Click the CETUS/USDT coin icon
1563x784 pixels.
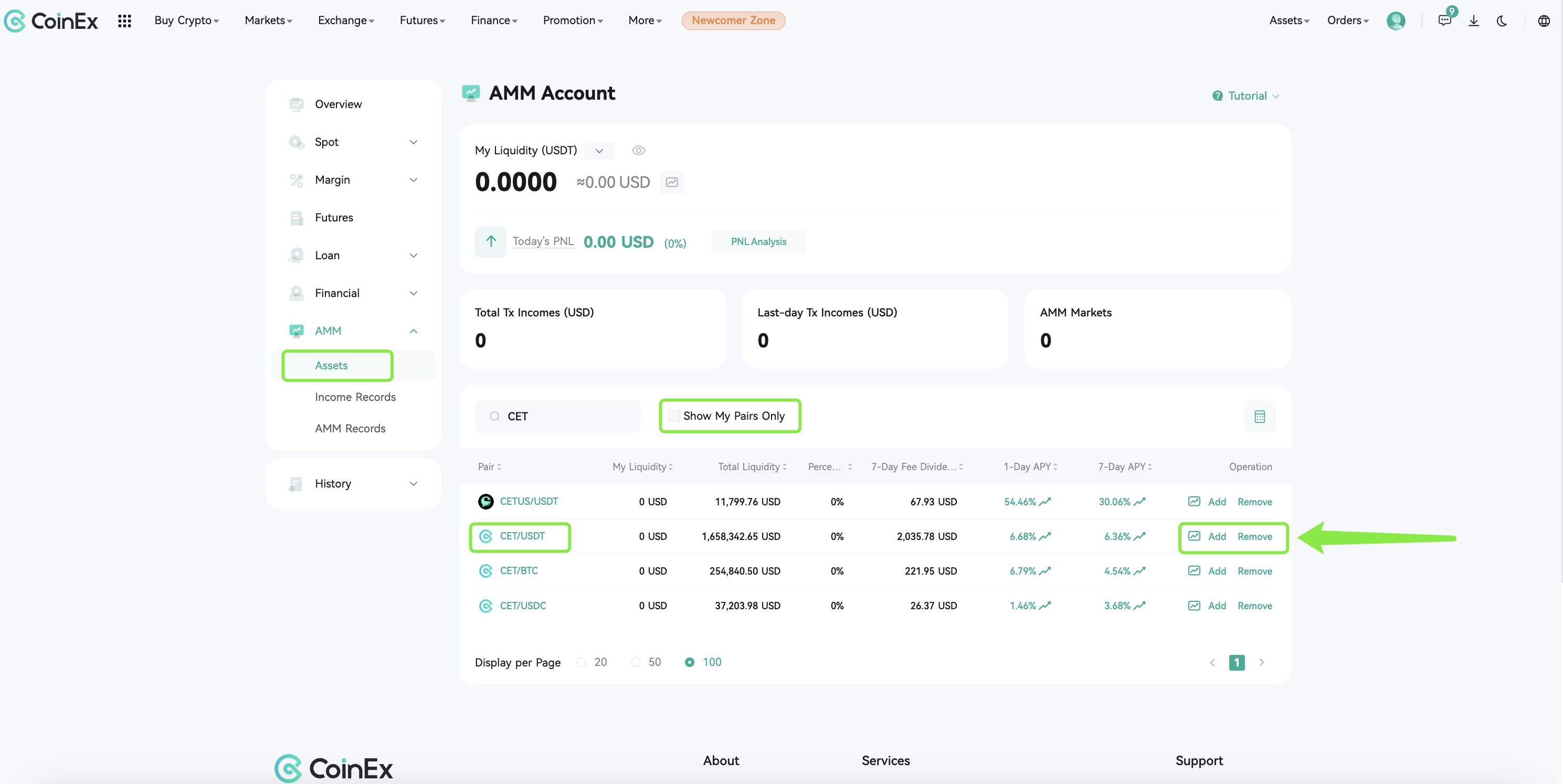(x=485, y=501)
